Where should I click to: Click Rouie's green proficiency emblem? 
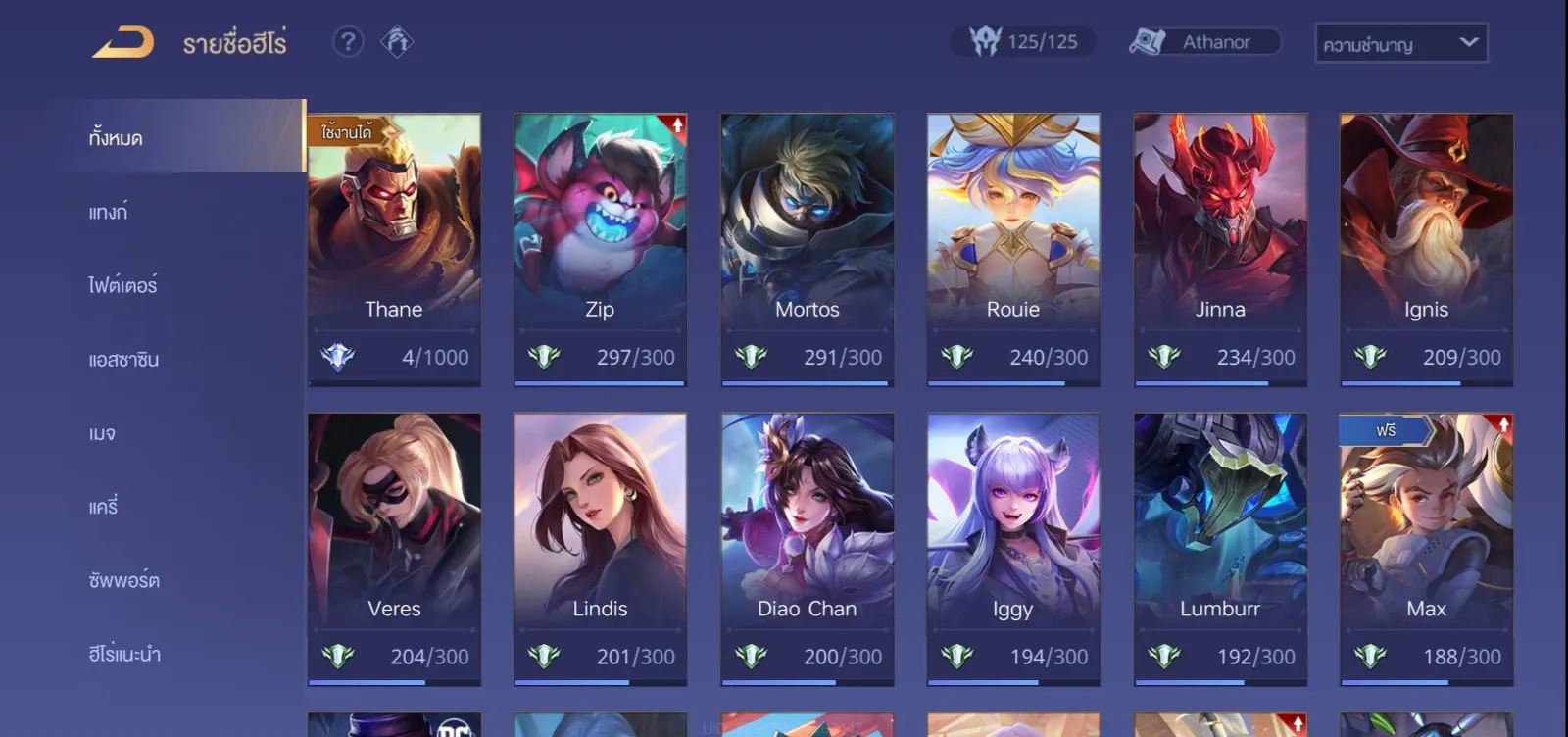957,357
